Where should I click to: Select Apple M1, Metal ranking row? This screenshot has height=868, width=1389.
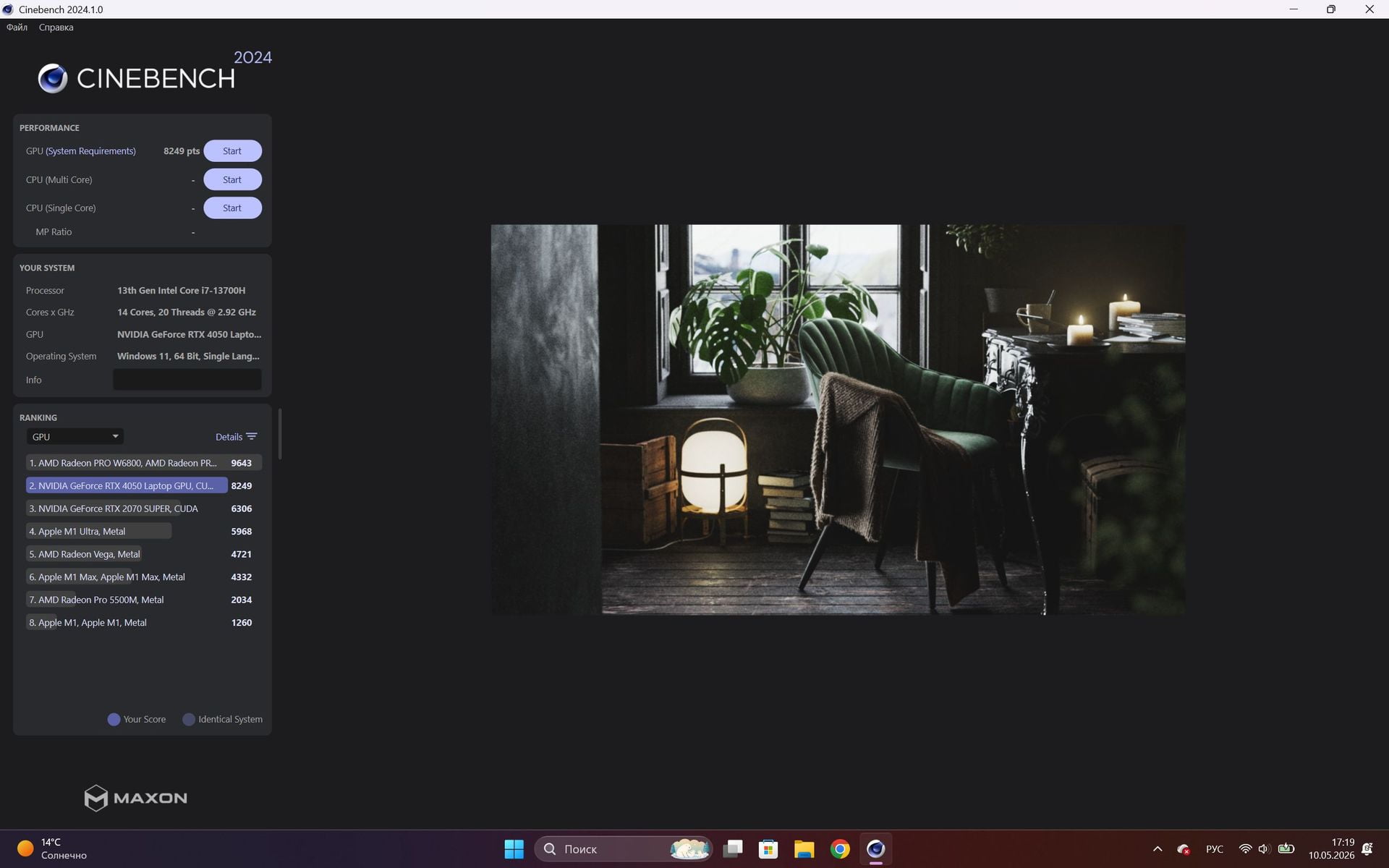point(143,623)
